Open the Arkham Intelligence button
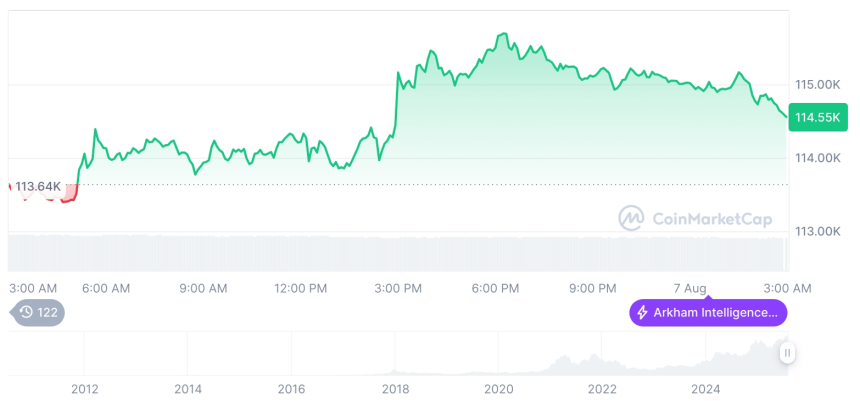Image resolution: width=860 pixels, height=401 pixels. (x=708, y=313)
